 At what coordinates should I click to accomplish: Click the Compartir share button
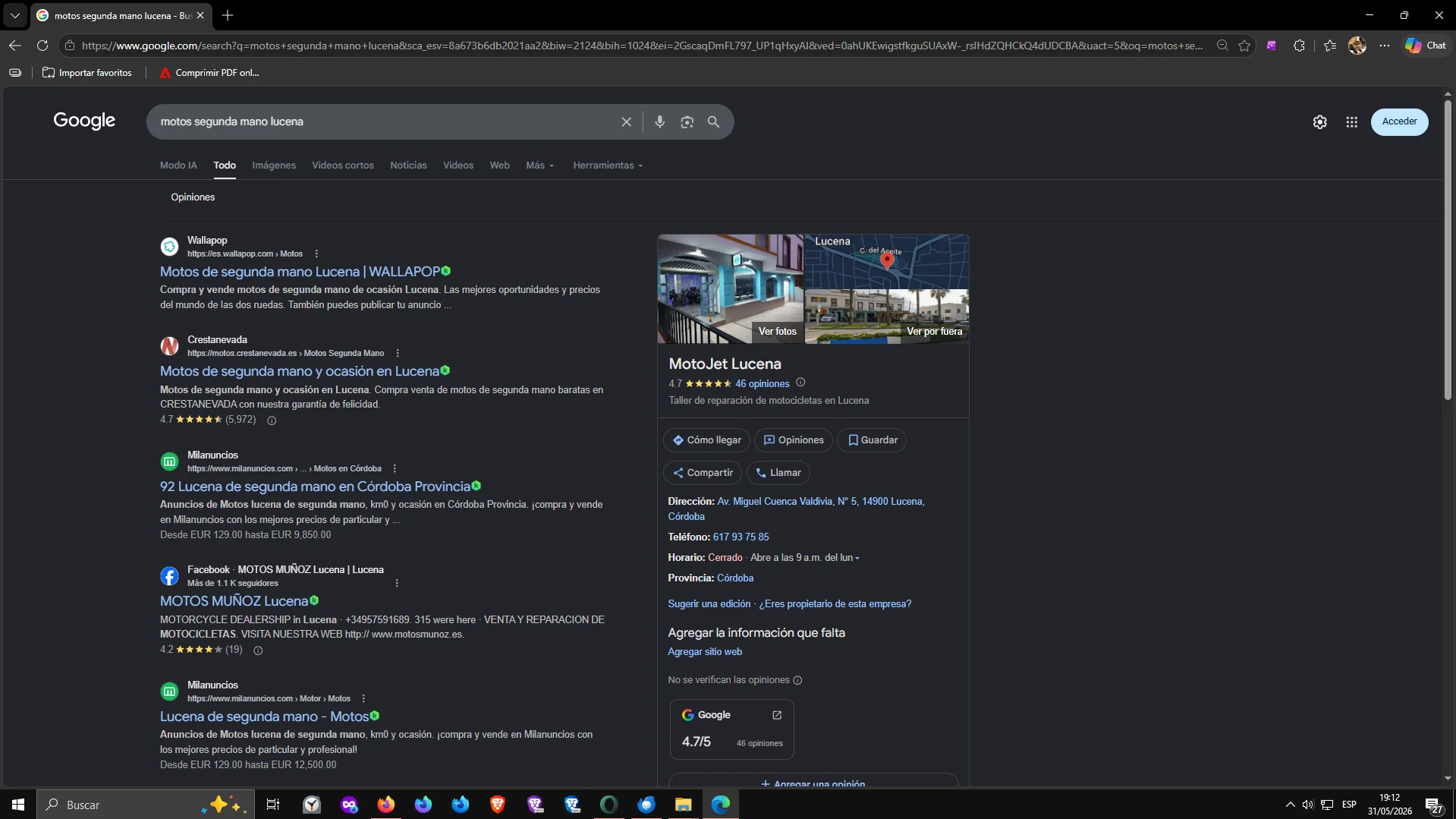pyautogui.click(x=703, y=473)
